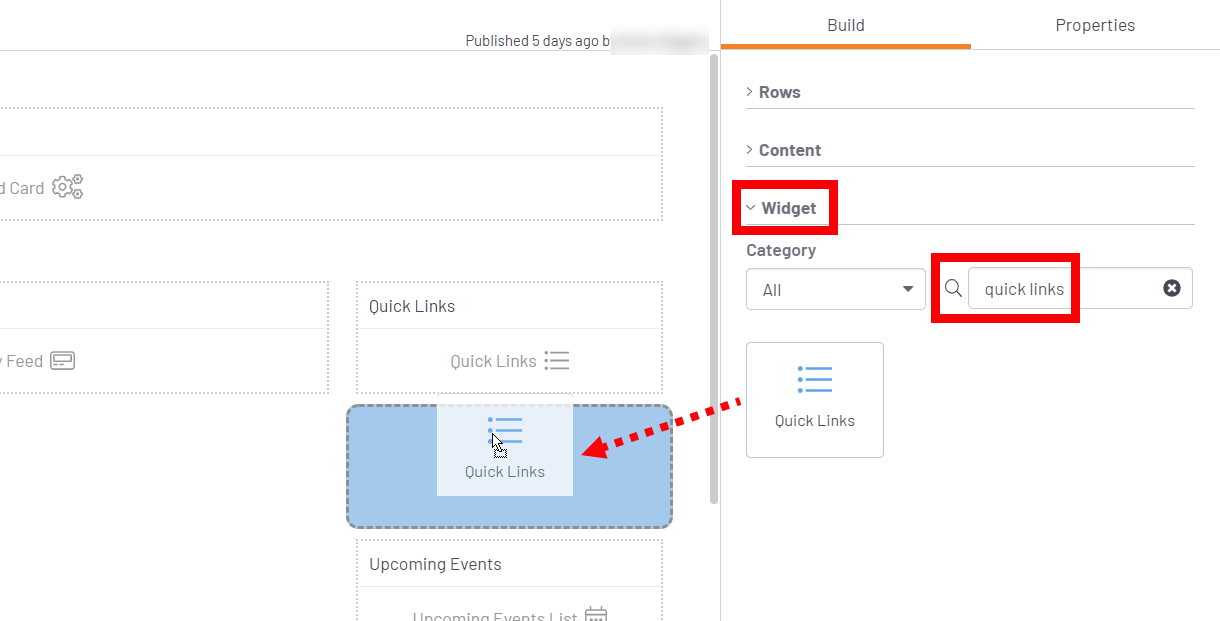This screenshot has height=621, width=1220.
Task: Switch to the Properties tab
Action: coord(1095,25)
